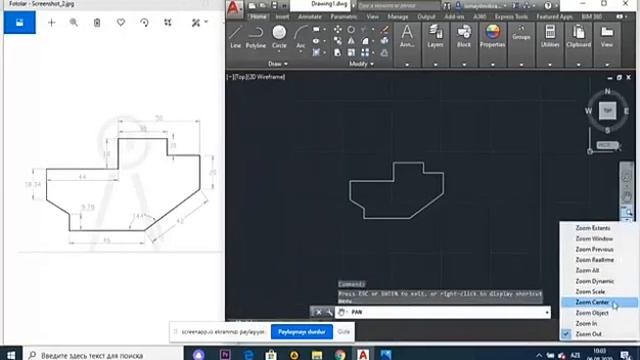Open the Properties color wheel panel
Screen dimensions: 640x360
coord(492,37)
